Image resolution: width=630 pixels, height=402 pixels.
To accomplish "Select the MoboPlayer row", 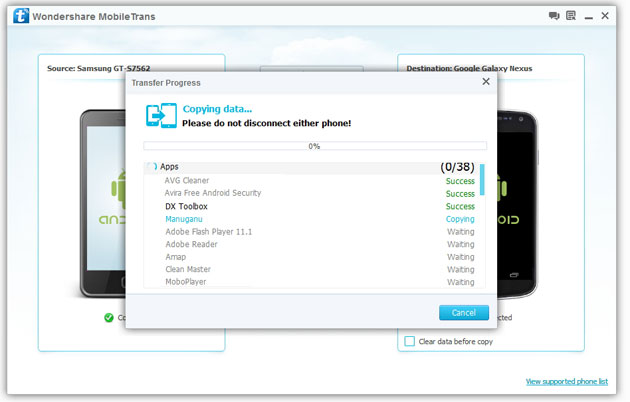I will (311, 282).
